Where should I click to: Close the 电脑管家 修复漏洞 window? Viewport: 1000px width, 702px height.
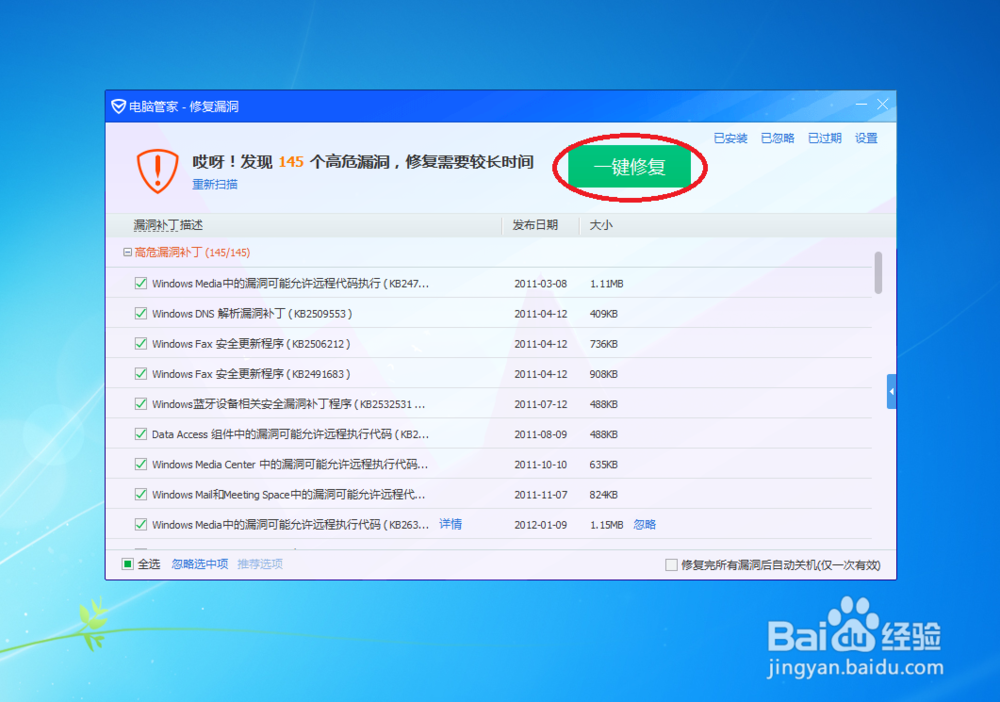tap(883, 104)
